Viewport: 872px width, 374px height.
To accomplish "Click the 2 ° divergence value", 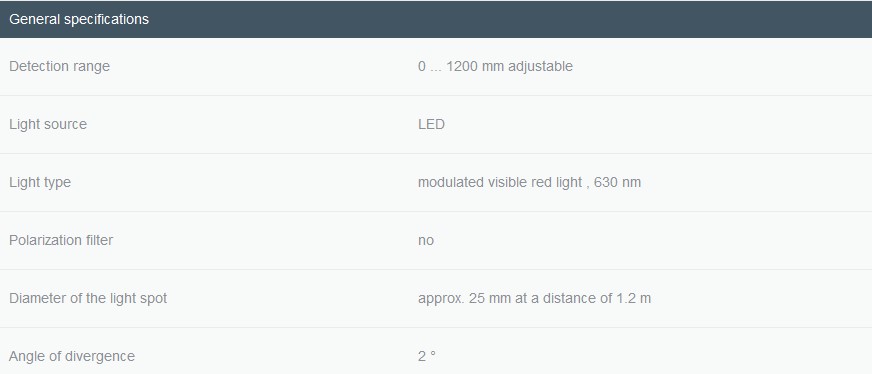I will [x=427, y=356].
